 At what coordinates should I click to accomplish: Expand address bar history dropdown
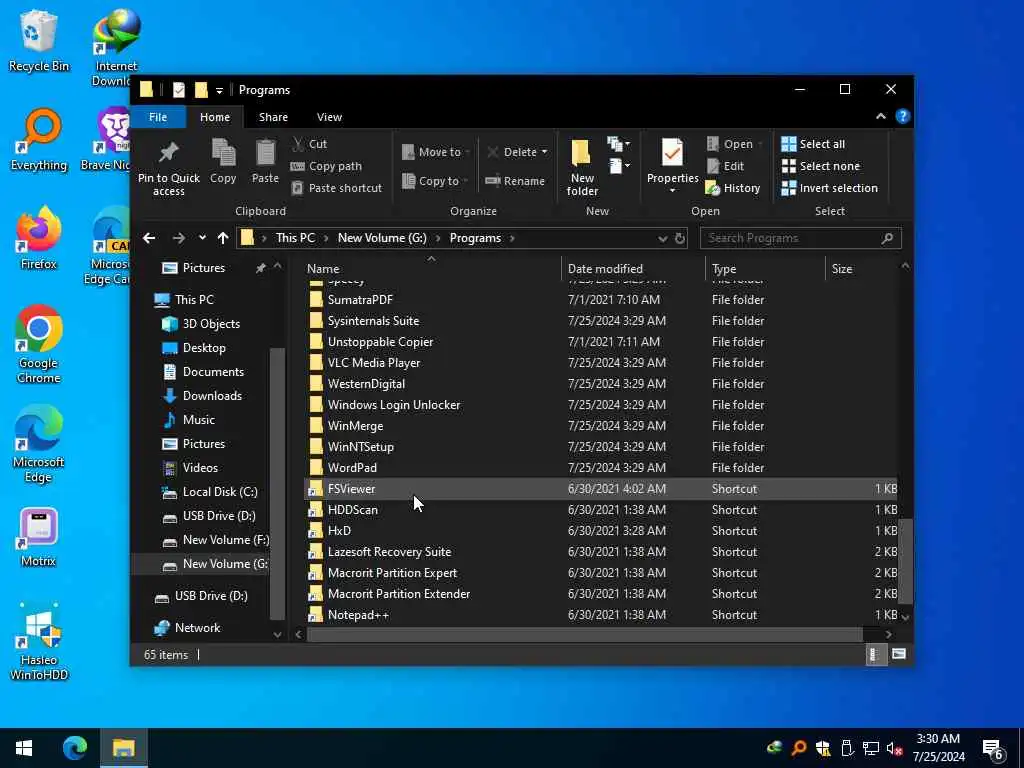tap(662, 238)
